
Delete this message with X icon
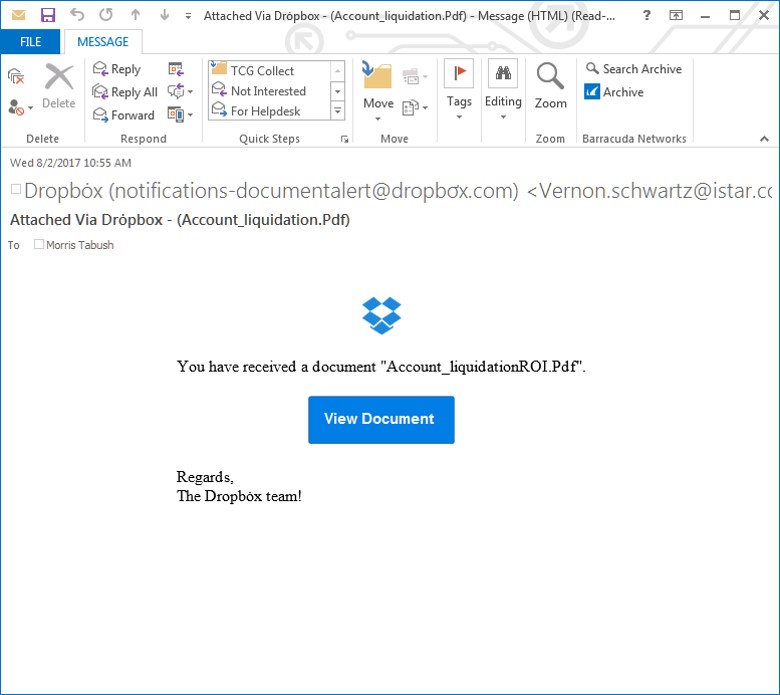pyautogui.click(x=59, y=86)
